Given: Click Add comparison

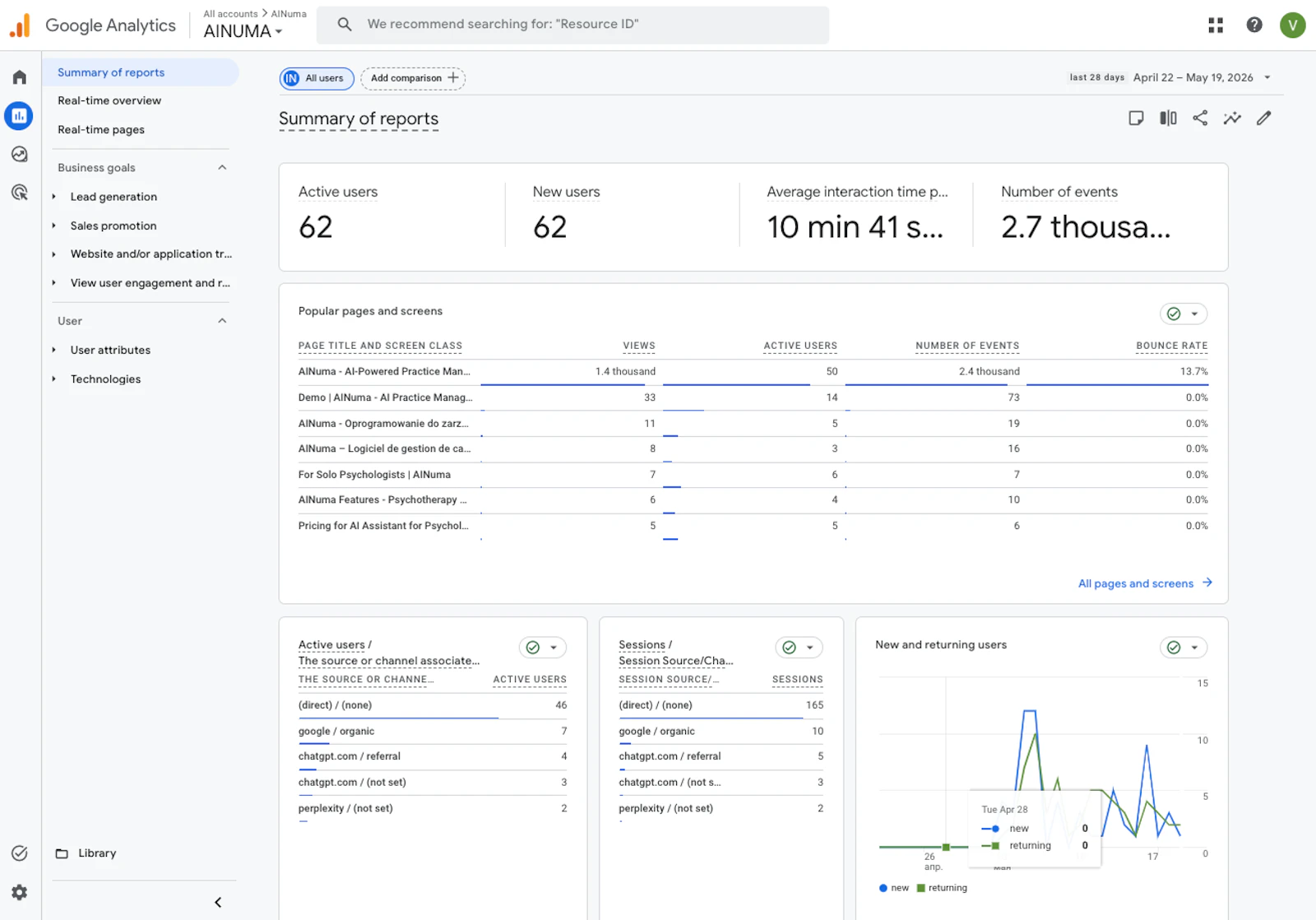Looking at the screenshot, I should coord(413,78).
